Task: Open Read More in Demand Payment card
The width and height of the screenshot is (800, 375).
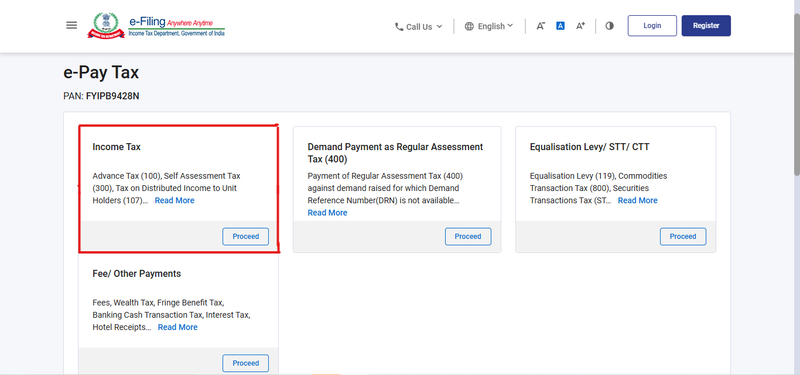Action: pos(328,213)
